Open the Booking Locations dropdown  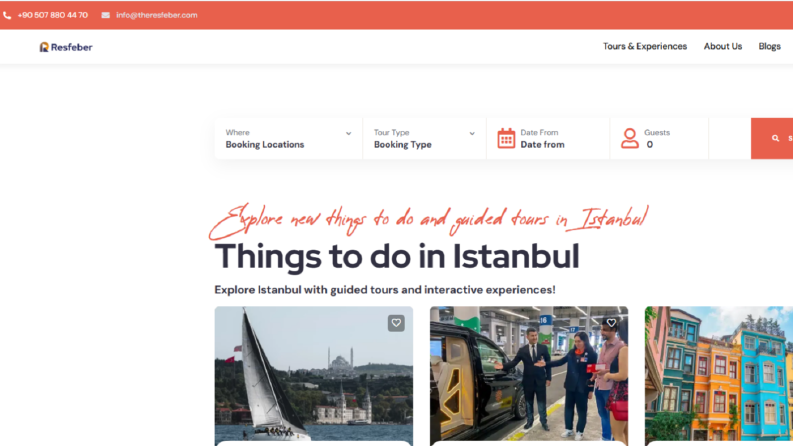288,139
